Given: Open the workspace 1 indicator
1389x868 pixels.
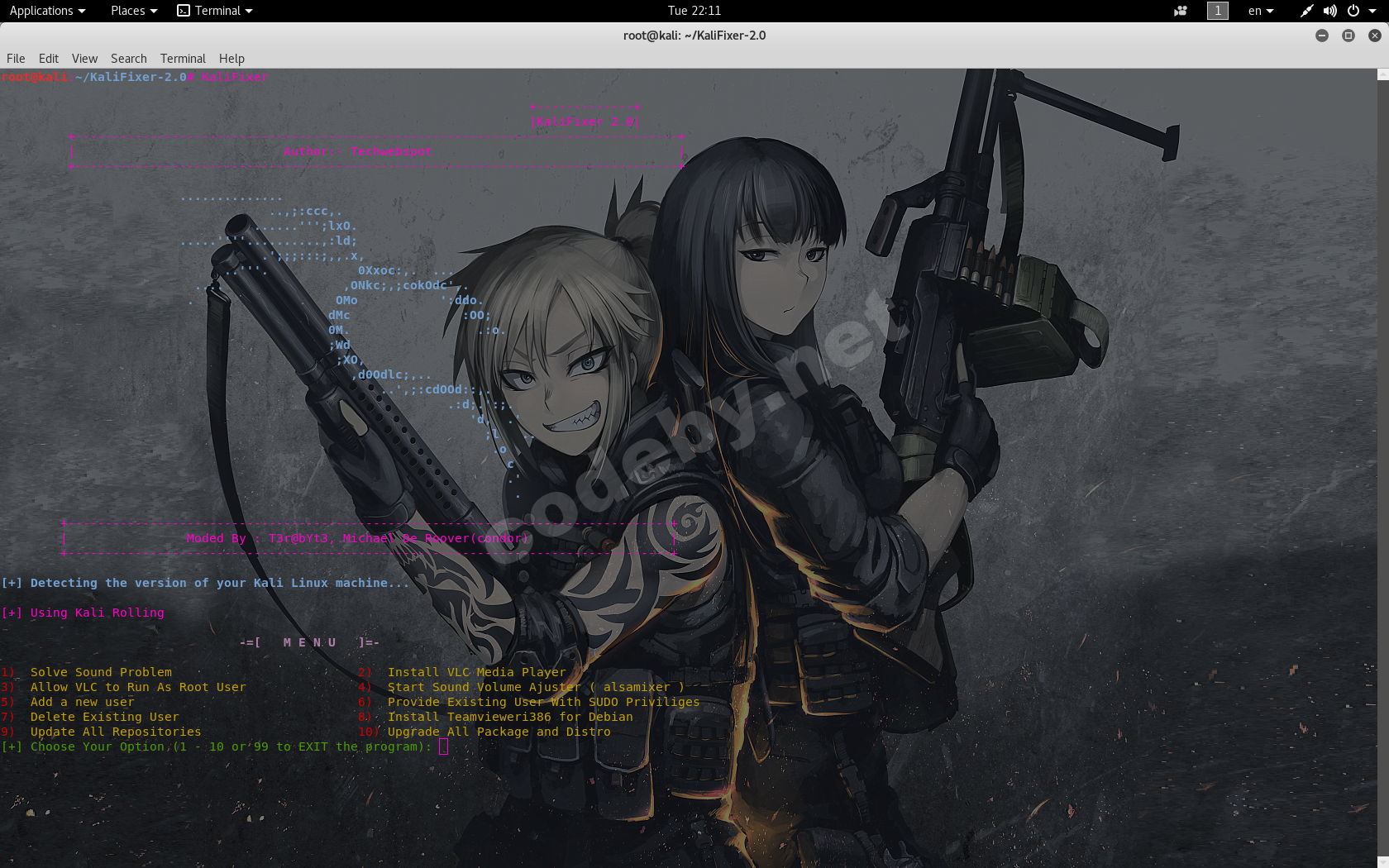Looking at the screenshot, I should 1218,11.
